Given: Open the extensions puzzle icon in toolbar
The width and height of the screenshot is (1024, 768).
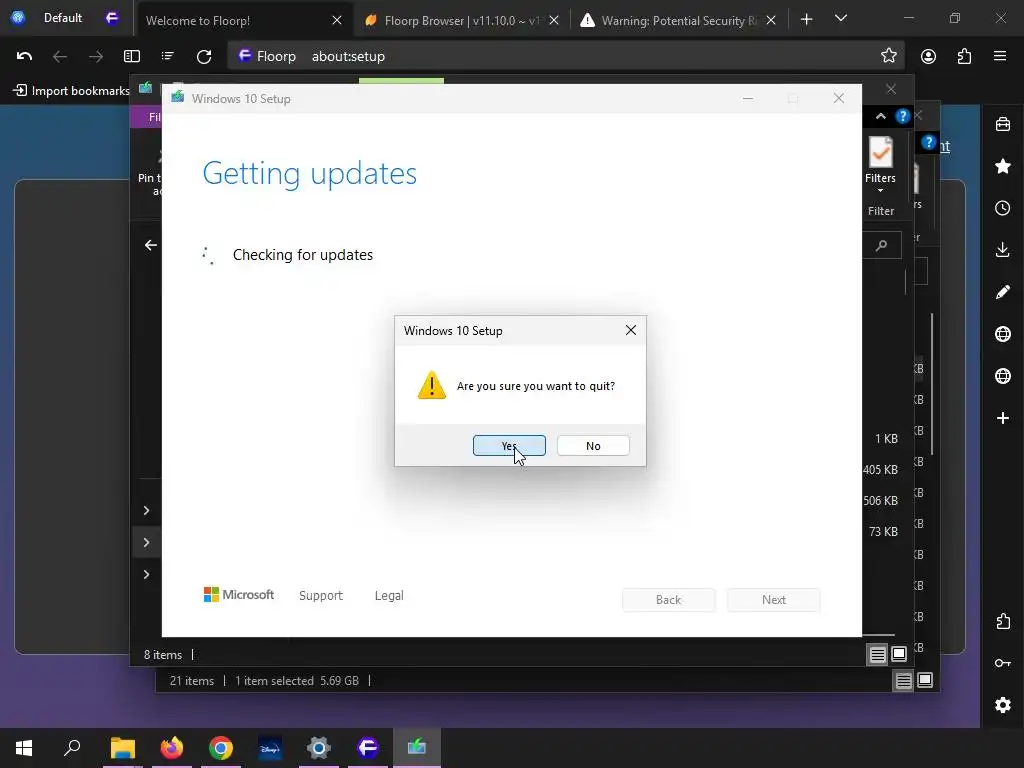Looking at the screenshot, I should pos(964,56).
